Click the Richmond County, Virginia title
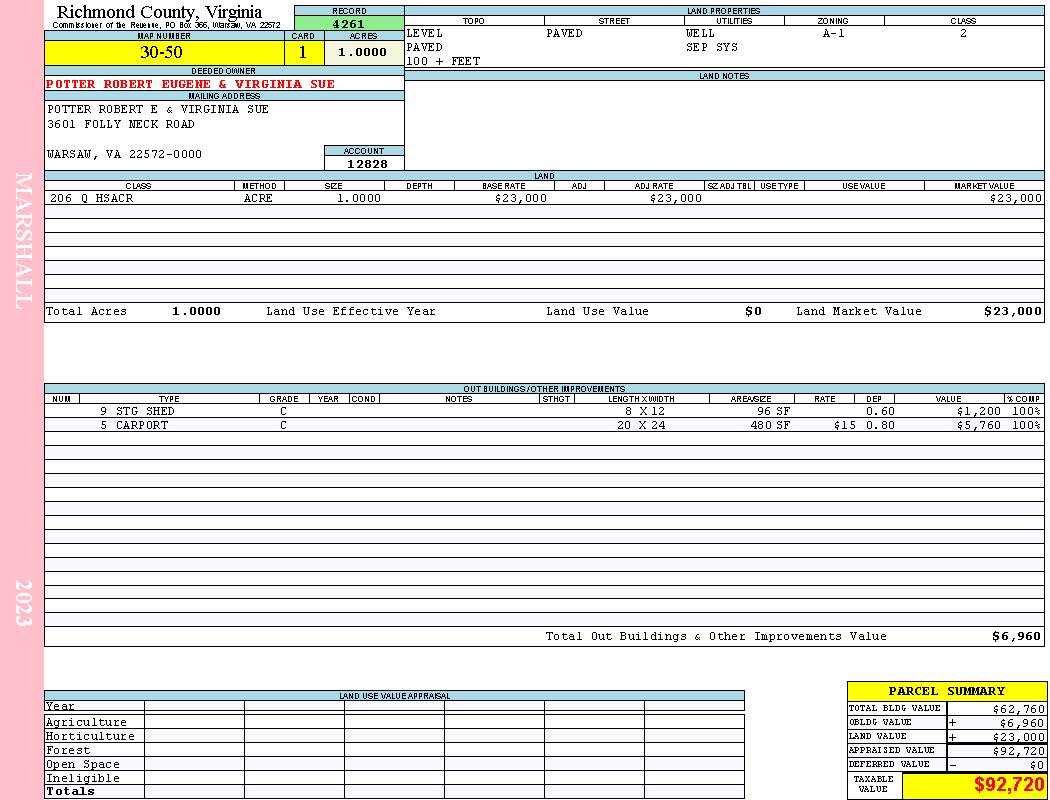Image resolution: width=1050 pixels, height=800 pixels. 159,12
